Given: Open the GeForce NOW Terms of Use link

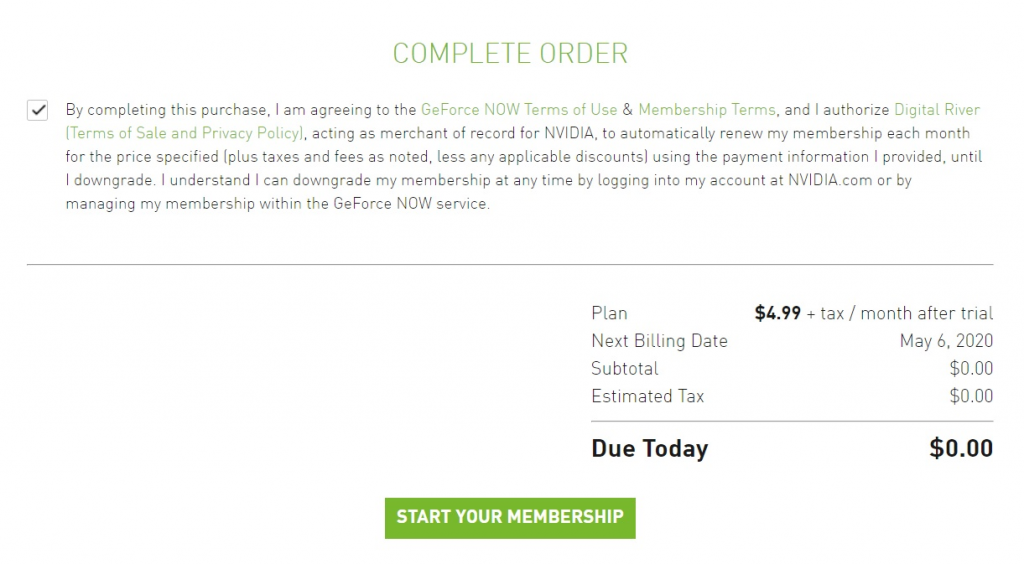Looking at the screenshot, I should pyautogui.click(x=520, y=110).
